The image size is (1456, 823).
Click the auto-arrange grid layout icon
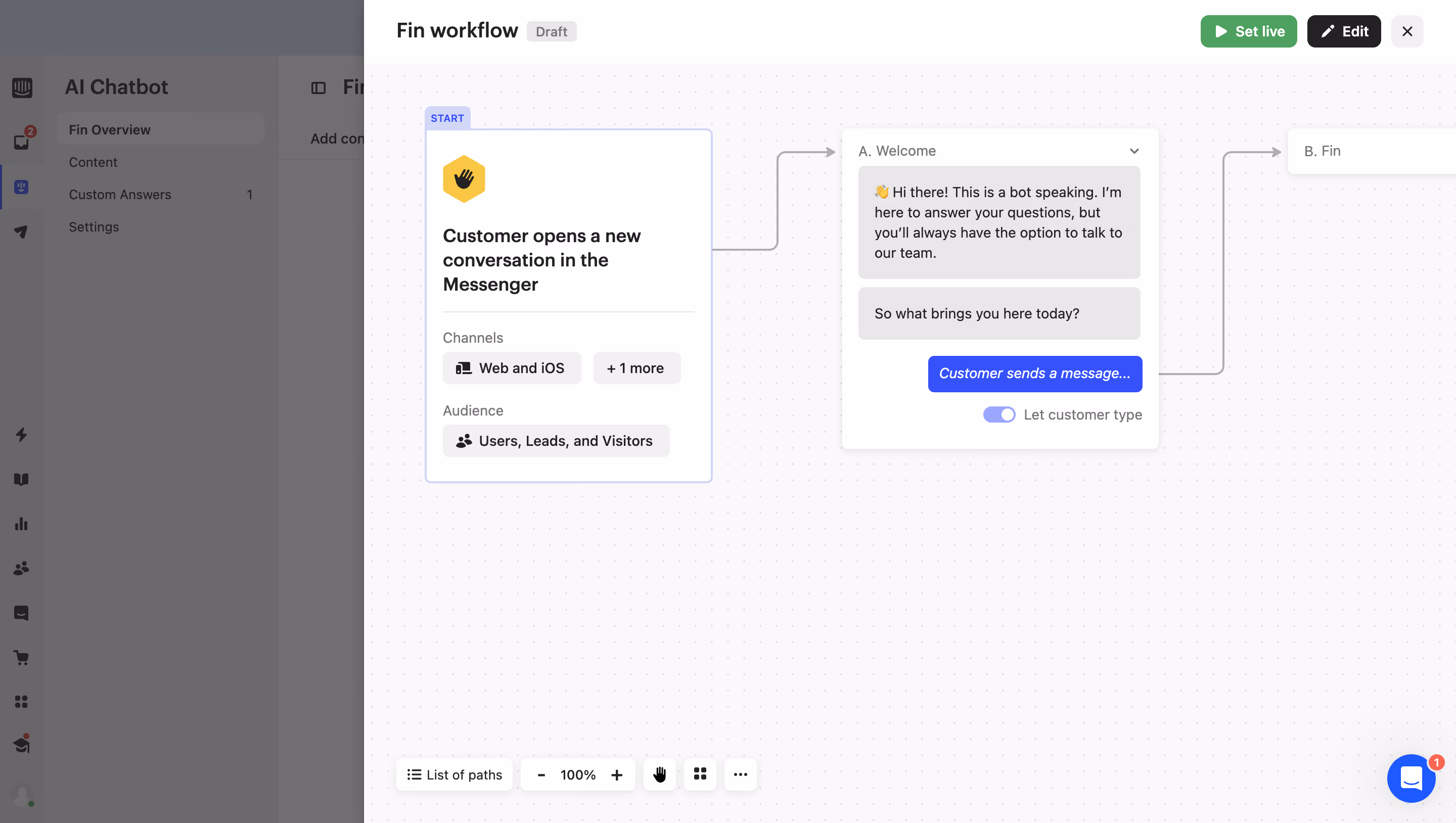pyautogui.click(x=700, y=774)
